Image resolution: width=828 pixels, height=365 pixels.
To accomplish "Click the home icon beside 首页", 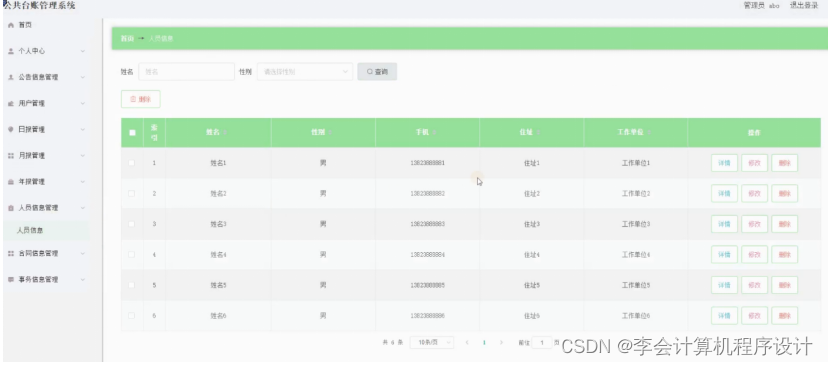I will [x=11, y=25].
